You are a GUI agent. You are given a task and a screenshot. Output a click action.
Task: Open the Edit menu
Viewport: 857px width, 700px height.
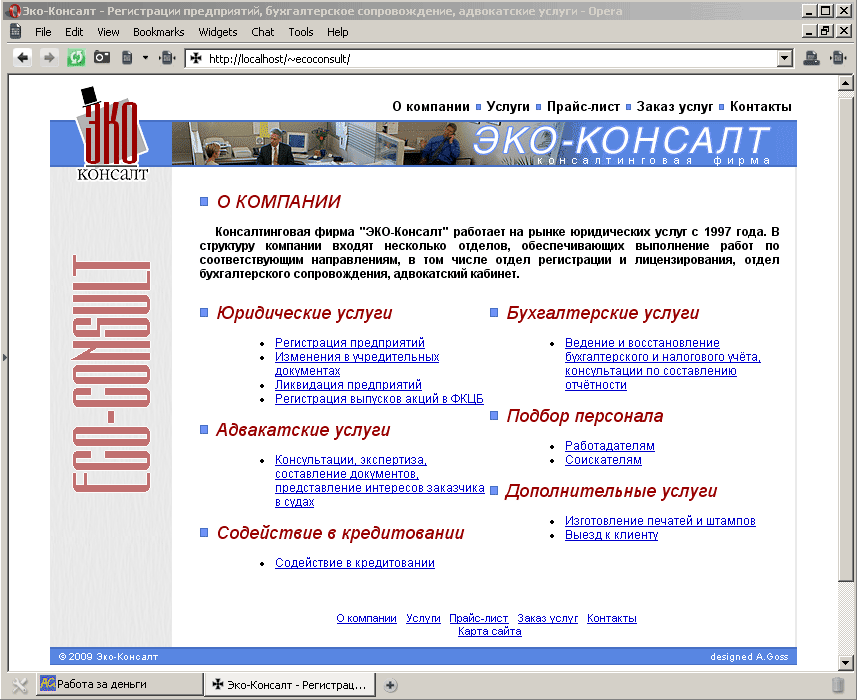(74, 32)
